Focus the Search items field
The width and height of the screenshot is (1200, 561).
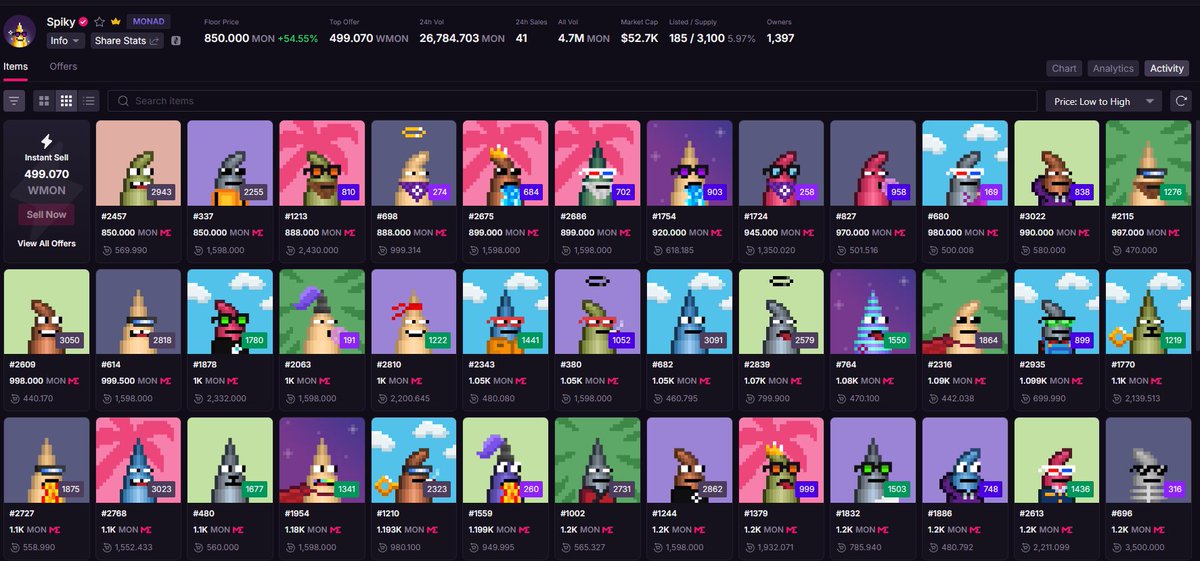click(x=573, y=101)
